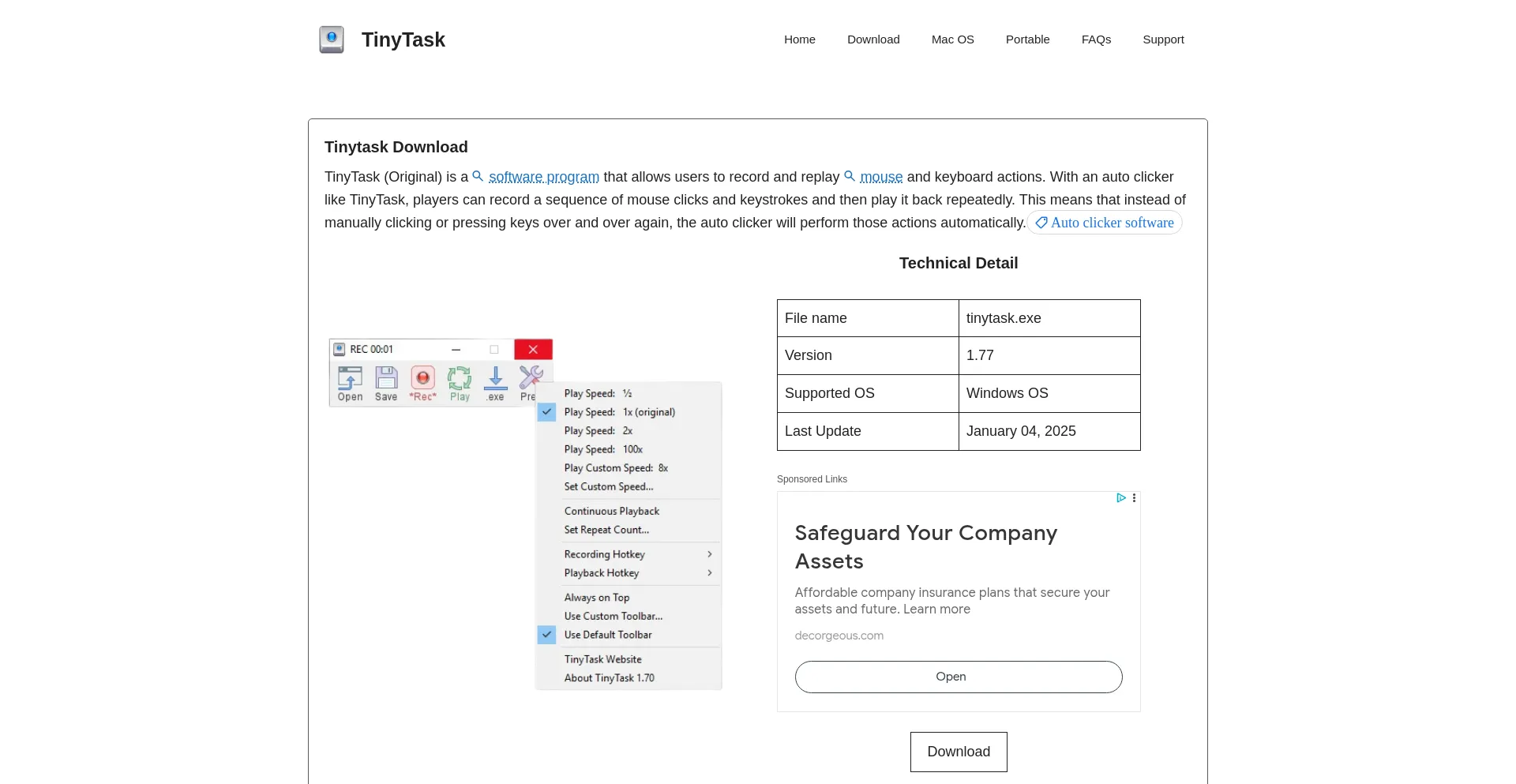Toggle the Play Speed 1x (original) checkmark
Screen dimensions: 1516x784
tap(546, 412)
